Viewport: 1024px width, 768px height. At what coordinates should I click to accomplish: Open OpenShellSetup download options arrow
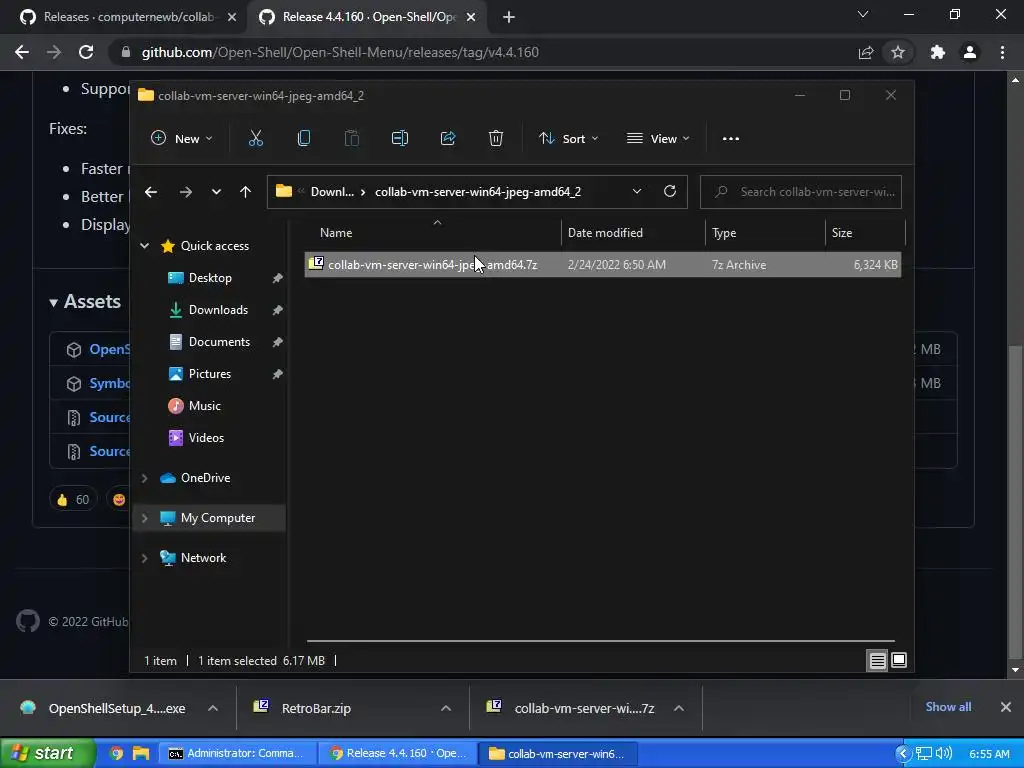(x=213, y=708)
